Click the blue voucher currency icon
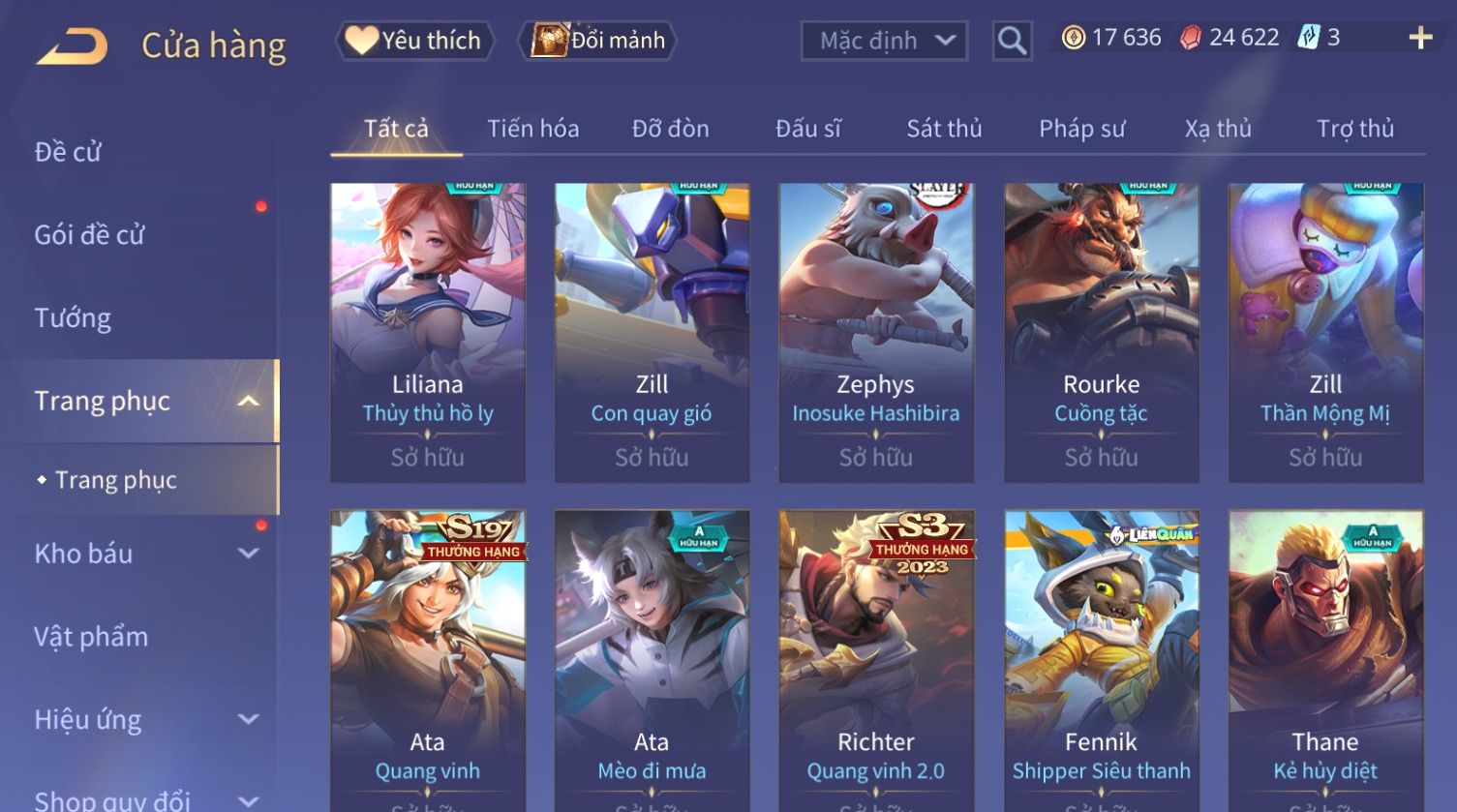The image size is (1457, 812). [1309, 38]
